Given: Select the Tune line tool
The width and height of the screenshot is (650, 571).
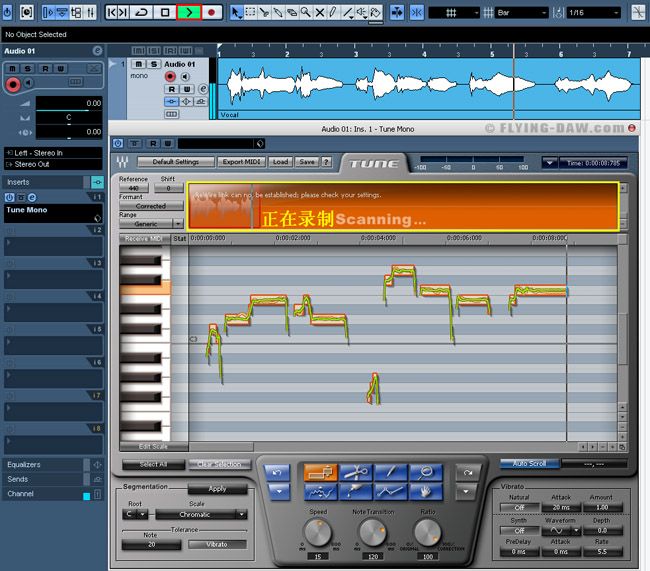Looking at the screenshot, I should (x=390, y=492).
